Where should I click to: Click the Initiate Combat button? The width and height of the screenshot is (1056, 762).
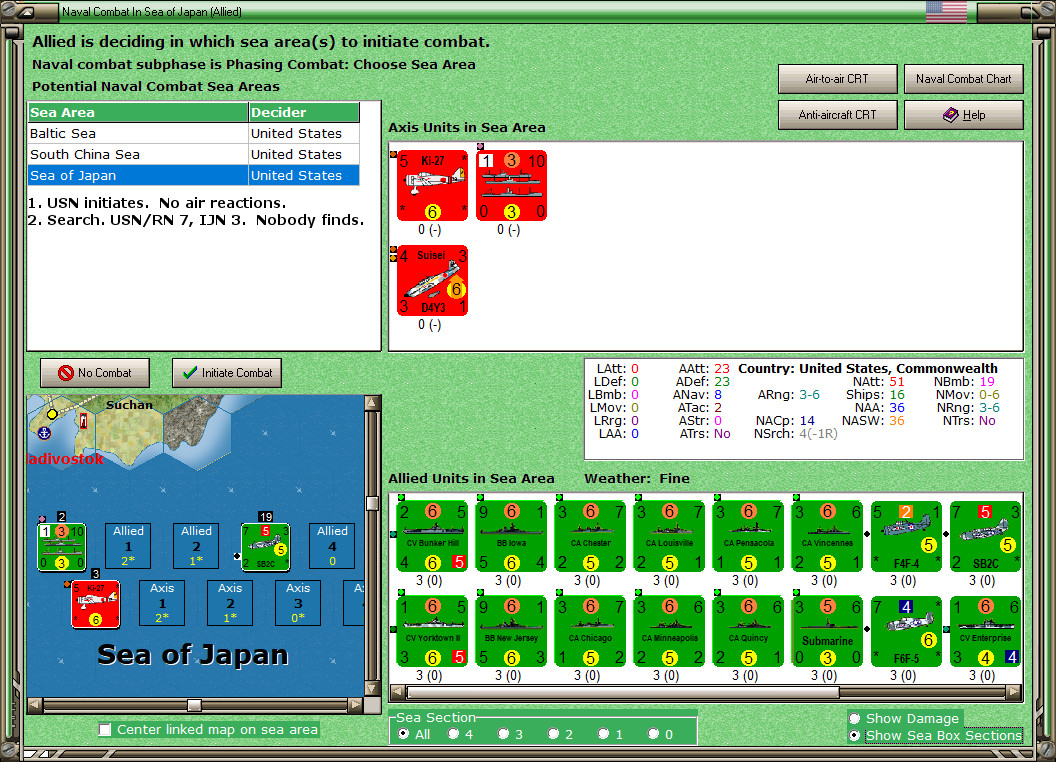[x=227, y=373]
